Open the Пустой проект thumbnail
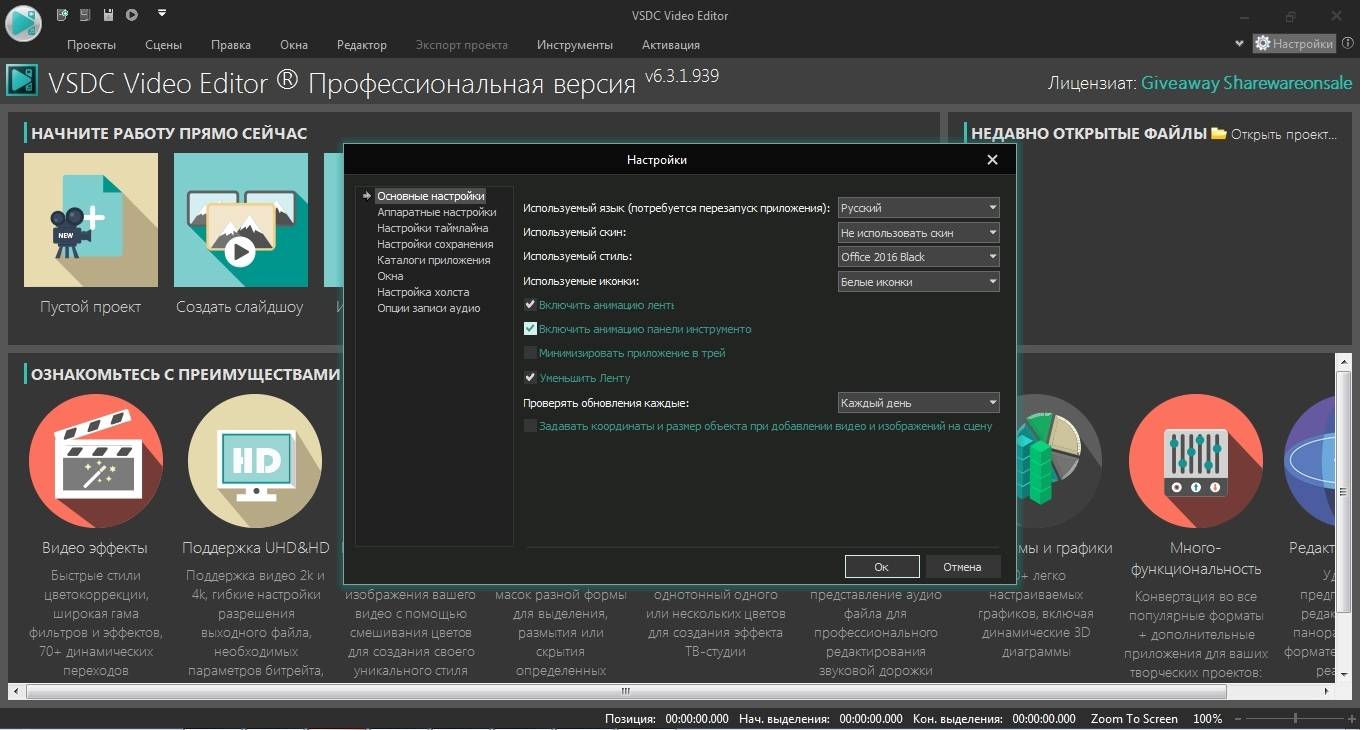 point(91,220)
